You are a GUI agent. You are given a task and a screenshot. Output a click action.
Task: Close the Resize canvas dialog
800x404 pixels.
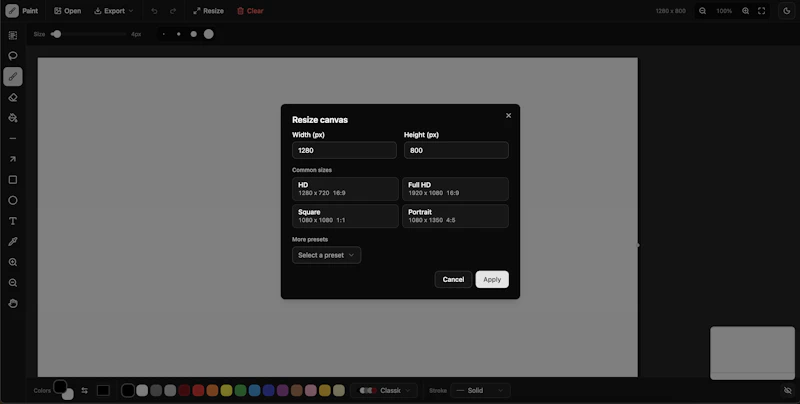pos(508,115)
